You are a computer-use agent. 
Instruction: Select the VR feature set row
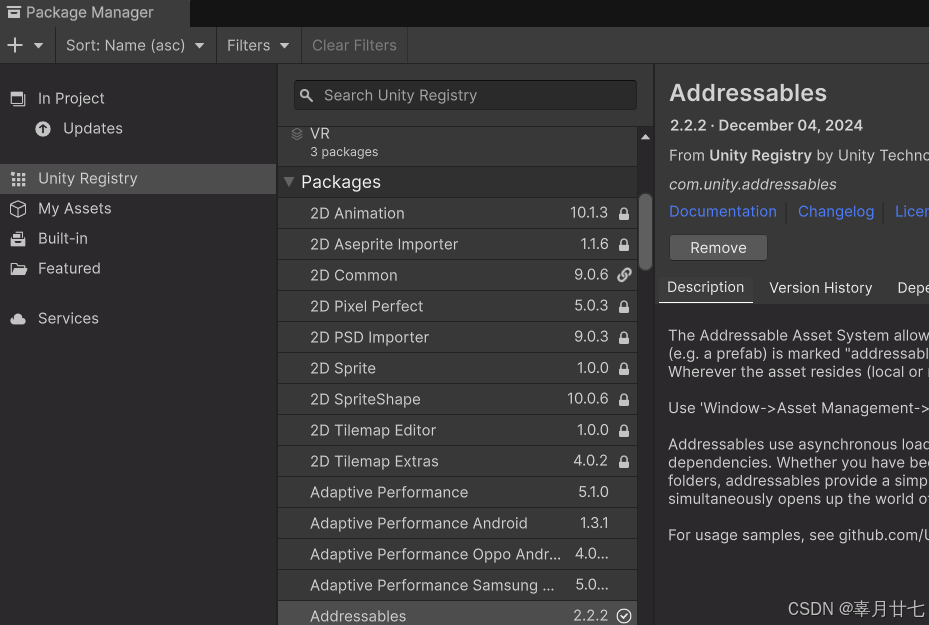(x=457, y=143)
